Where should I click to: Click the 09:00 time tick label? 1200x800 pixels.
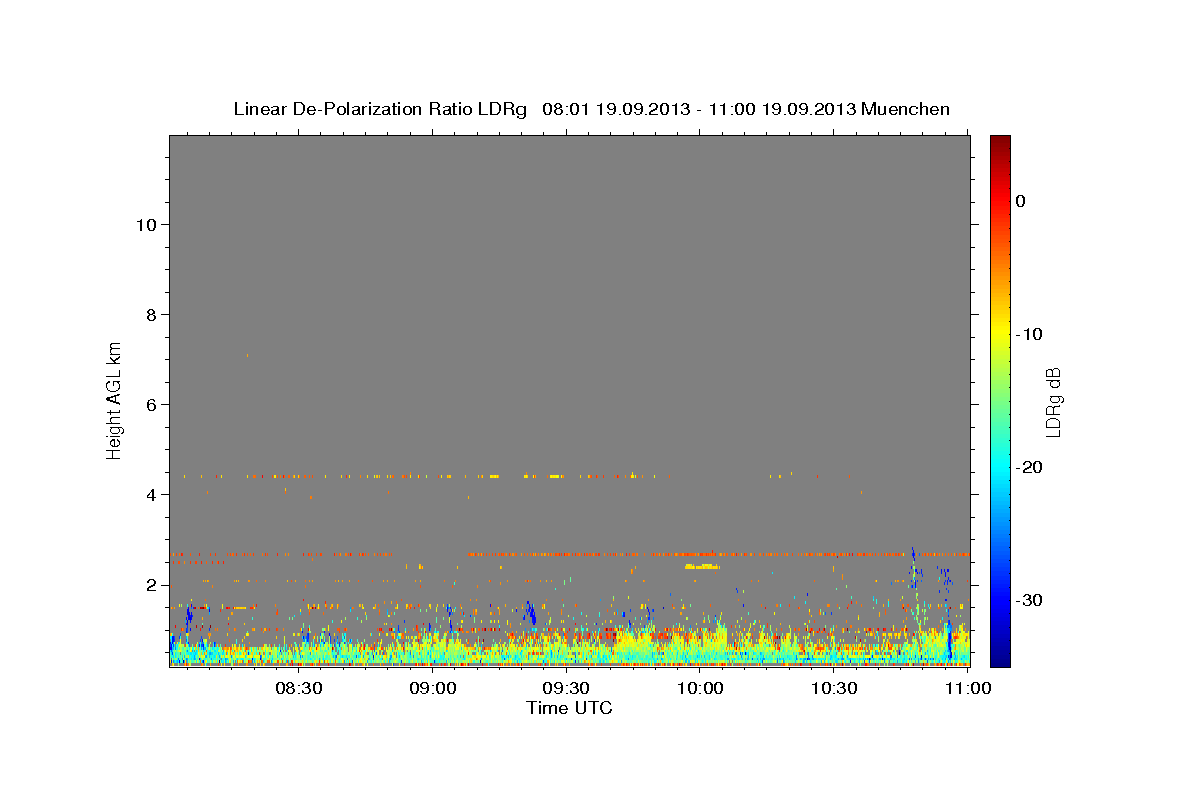pyautogui.click(x=433, y=688)
